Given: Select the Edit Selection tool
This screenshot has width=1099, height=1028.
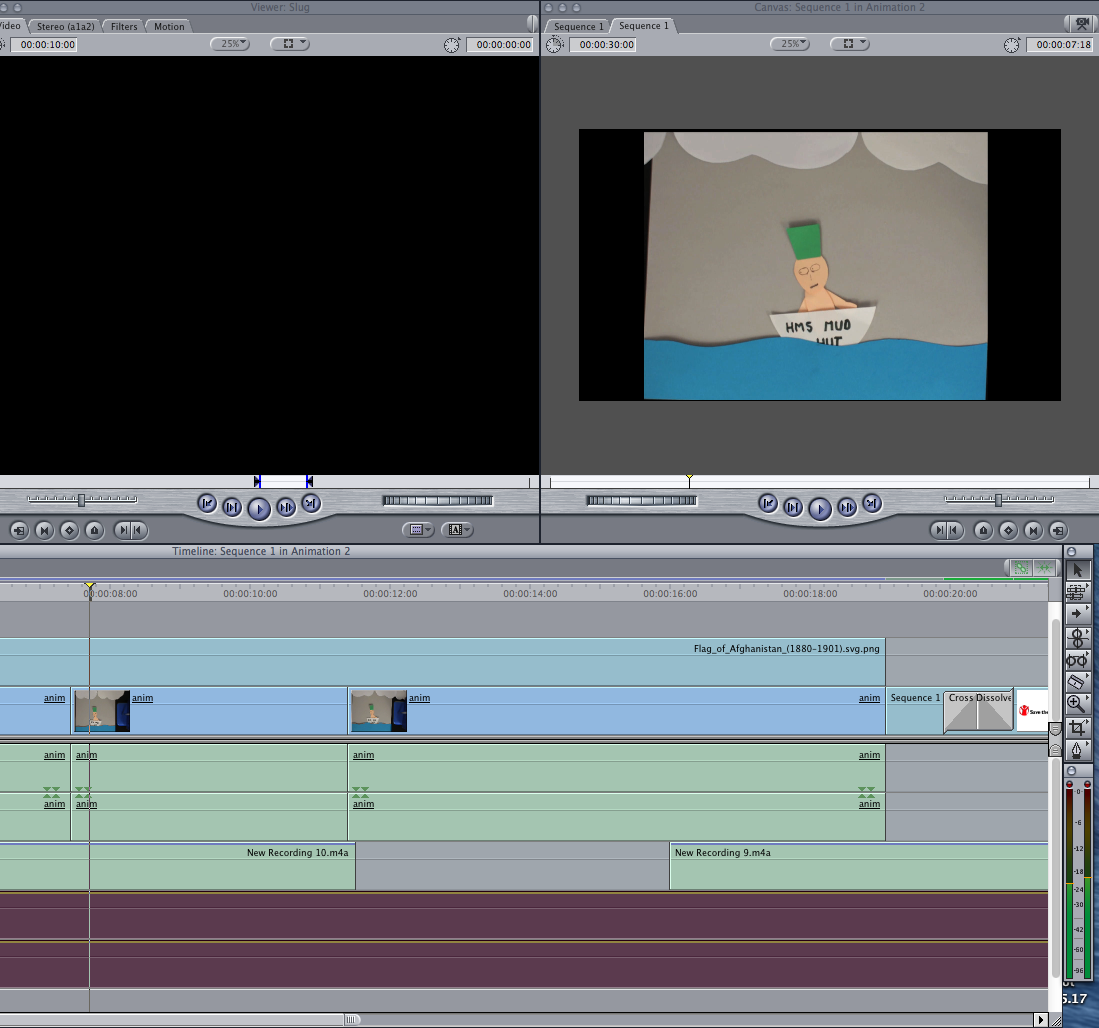Looking at the screenshot, I should pyautogui.click(x=1077, y=592).
